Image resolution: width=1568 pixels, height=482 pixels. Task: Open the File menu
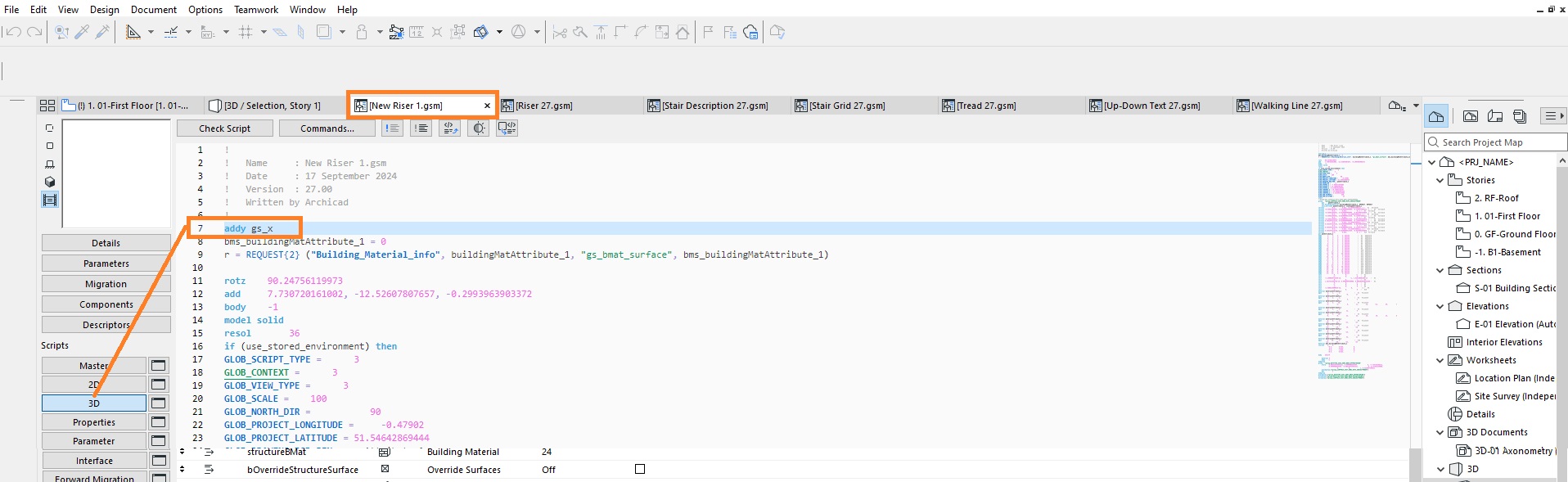pyautogui.click(x=11, y=9)
